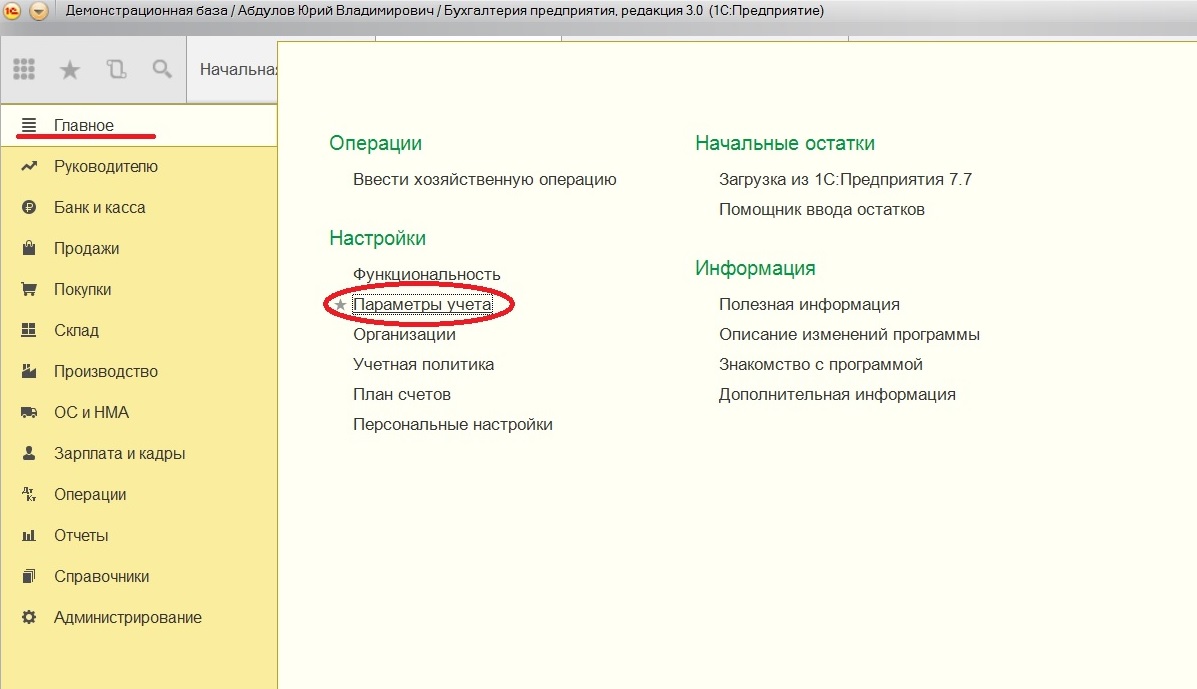
Task: Click the Операции Дт/Кт icon
Action: (29, 494)
